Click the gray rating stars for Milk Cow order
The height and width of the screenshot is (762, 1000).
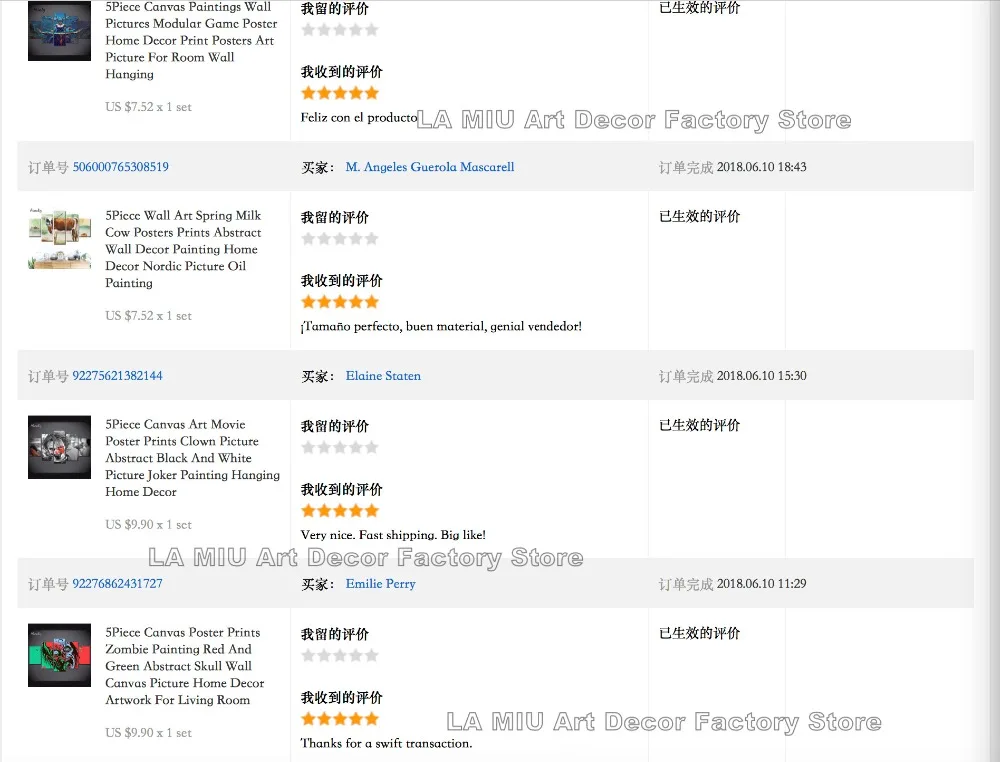point(340,239)
